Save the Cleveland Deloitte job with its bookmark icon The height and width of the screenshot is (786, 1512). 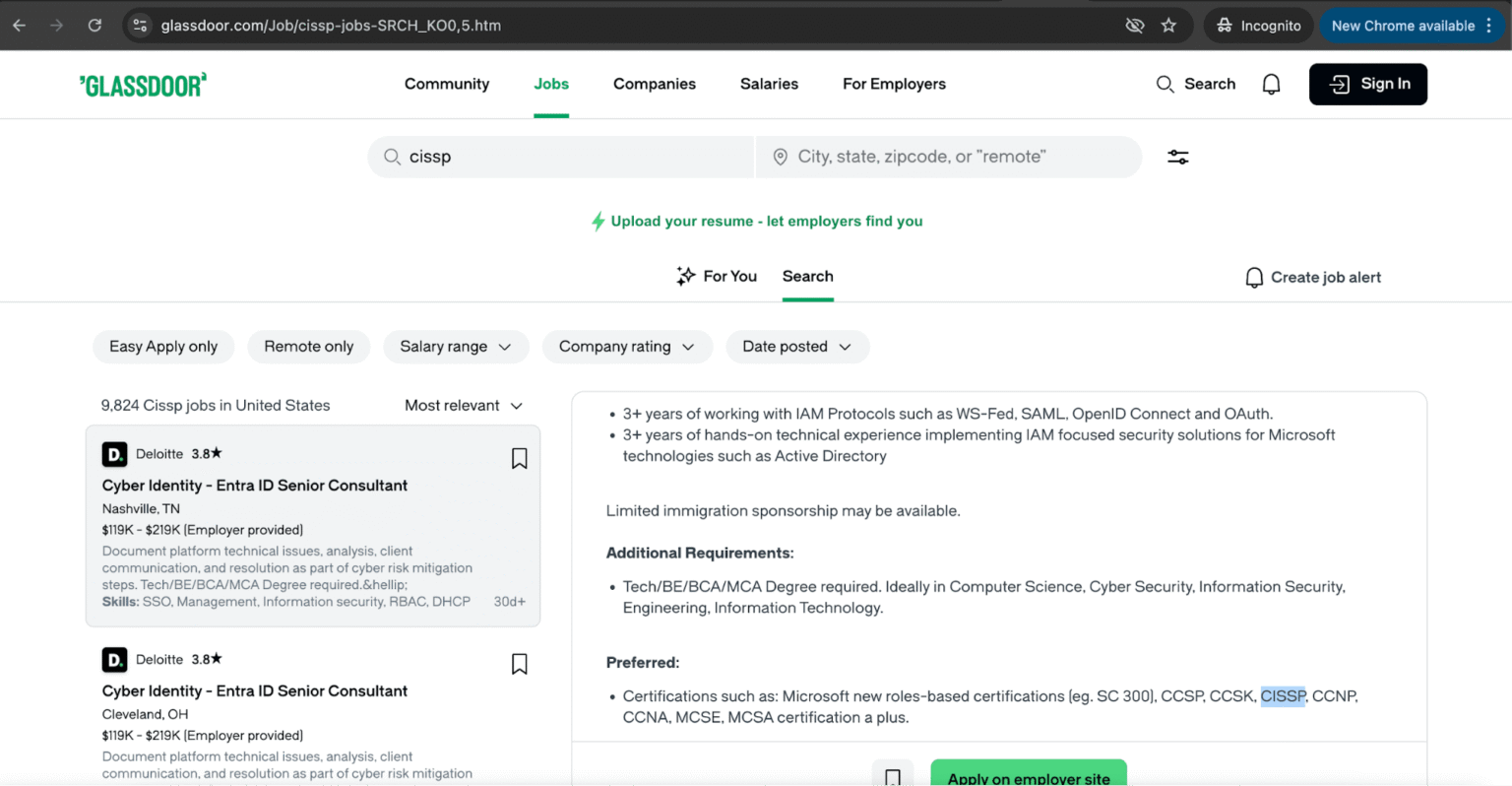[x=519, y=664]
